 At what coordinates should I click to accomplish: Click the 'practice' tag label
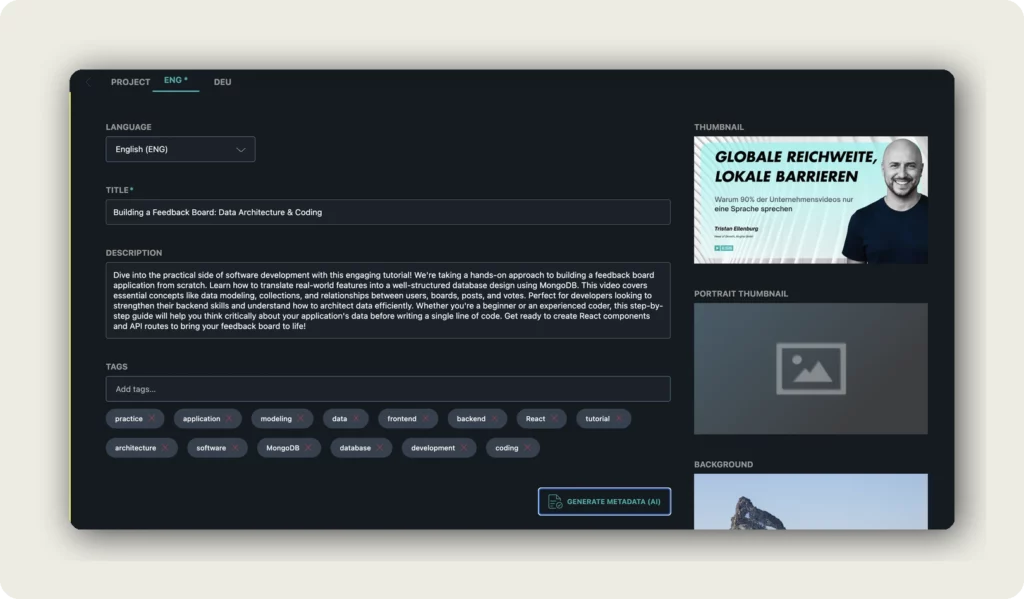pyautogui.click(x=129, y=419)
